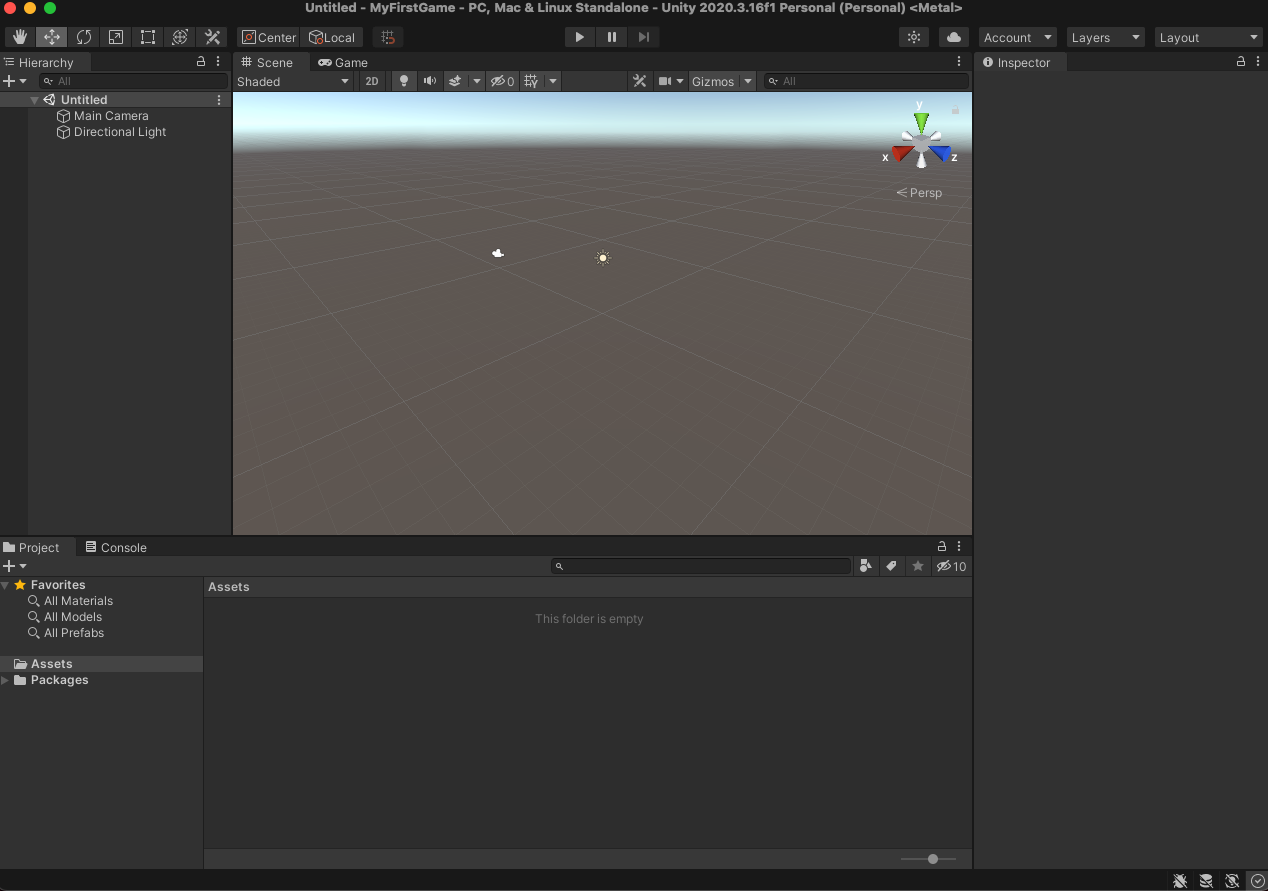Toggle handle rotation Local button

[331, 37]
